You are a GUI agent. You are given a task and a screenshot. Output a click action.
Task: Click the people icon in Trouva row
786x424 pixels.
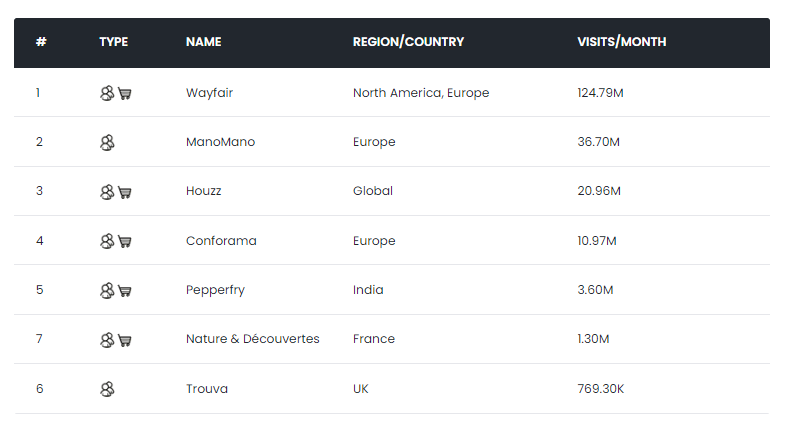tap(107, 388)
